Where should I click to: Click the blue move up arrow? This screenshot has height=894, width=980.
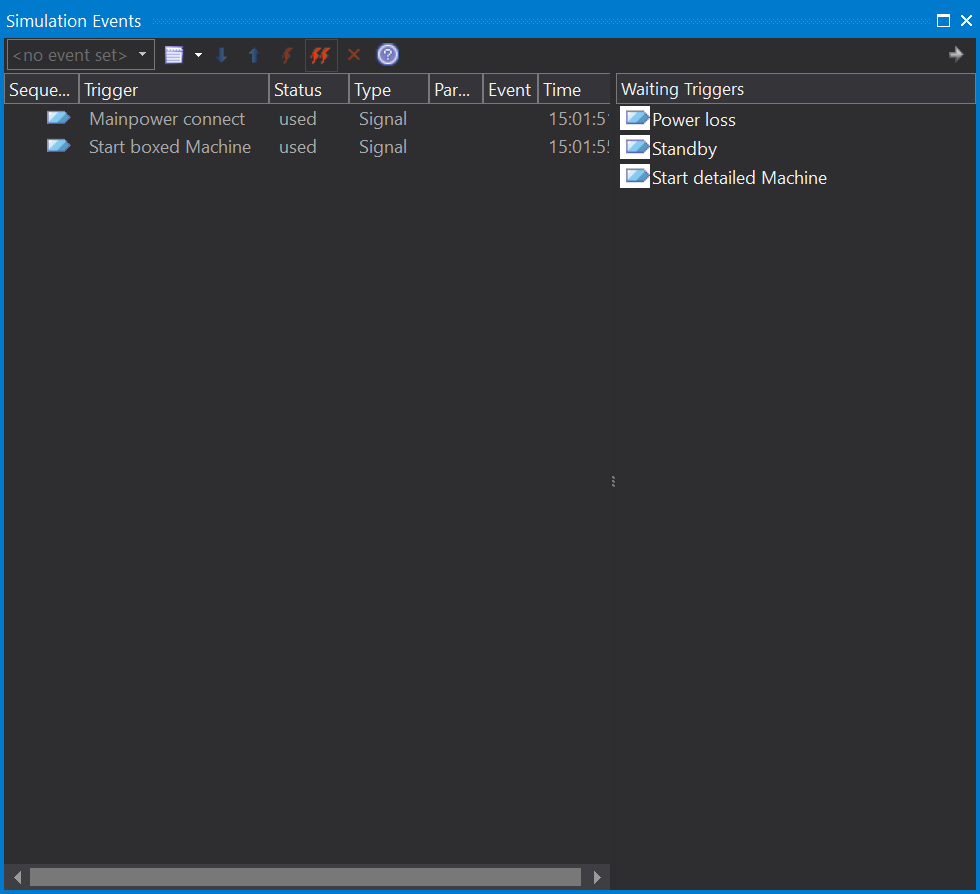click(x=254, y=55)
